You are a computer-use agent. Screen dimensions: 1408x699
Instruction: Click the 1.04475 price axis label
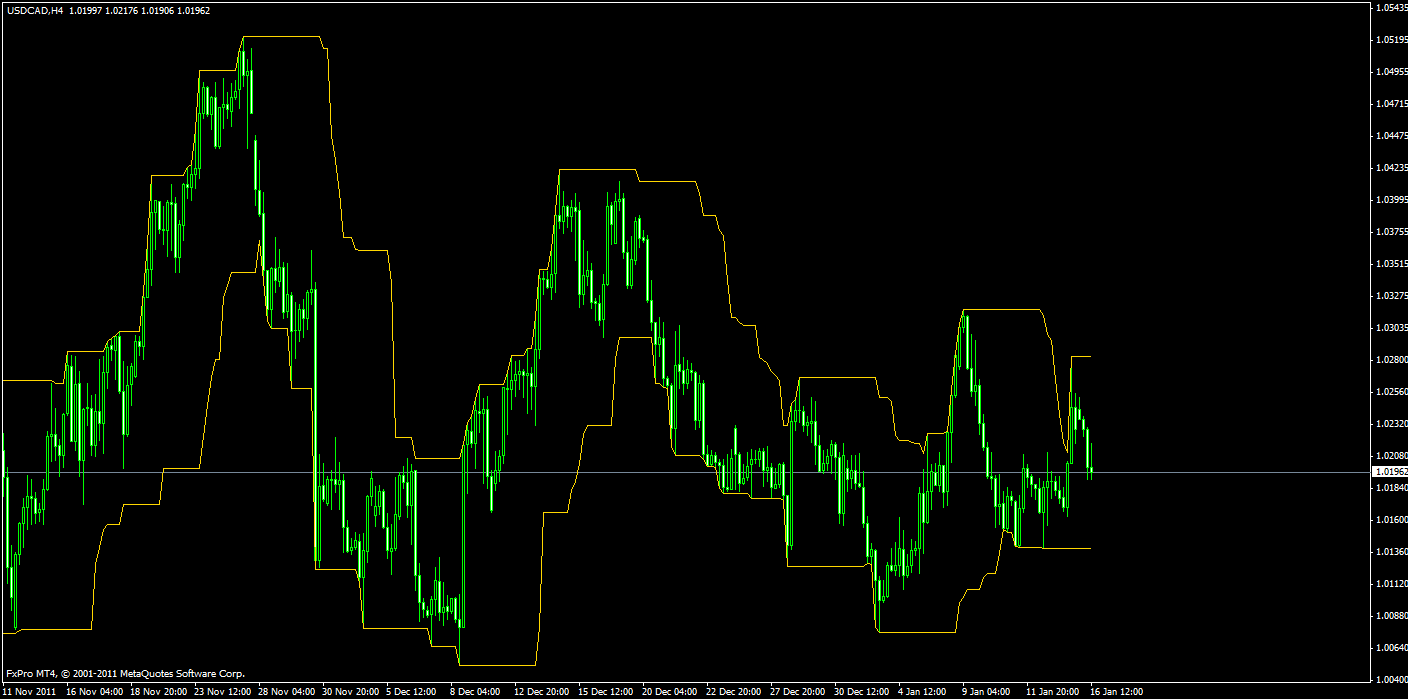[1391, 136]
